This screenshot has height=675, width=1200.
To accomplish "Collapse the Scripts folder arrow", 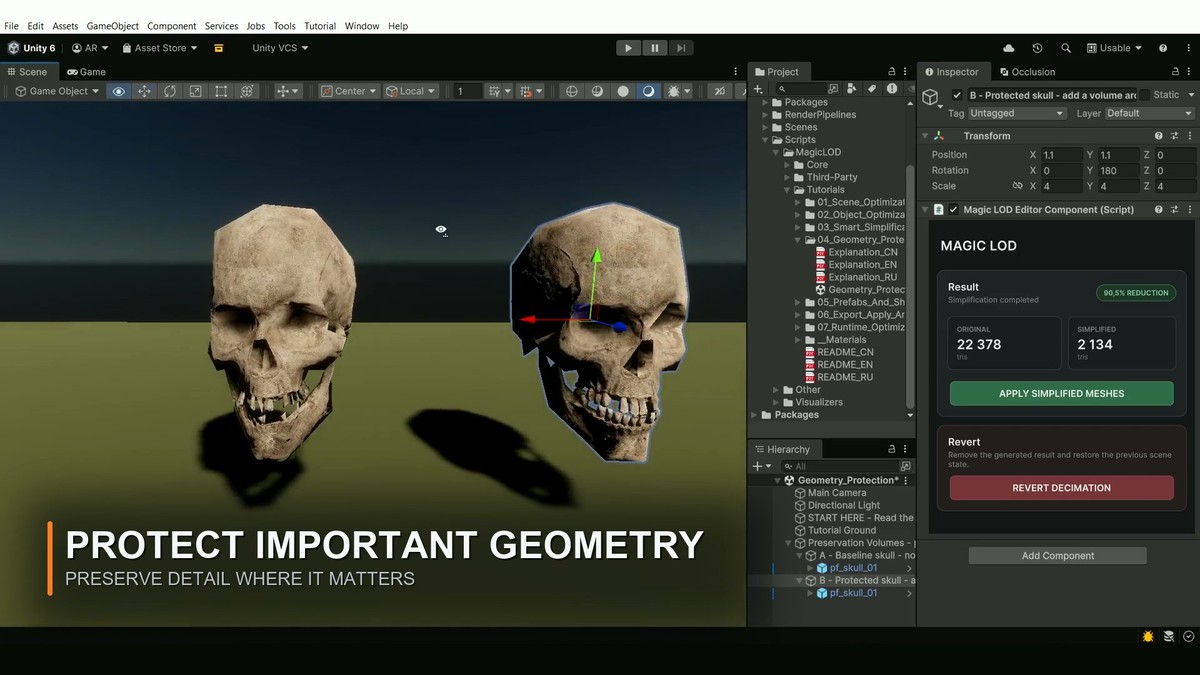I will [766, 140].
